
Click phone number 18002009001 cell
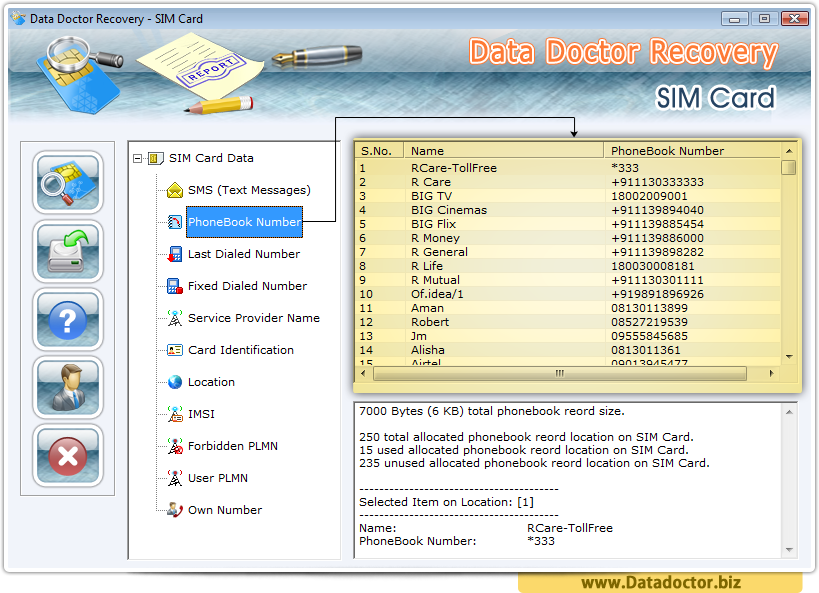[x=649, y=196]
